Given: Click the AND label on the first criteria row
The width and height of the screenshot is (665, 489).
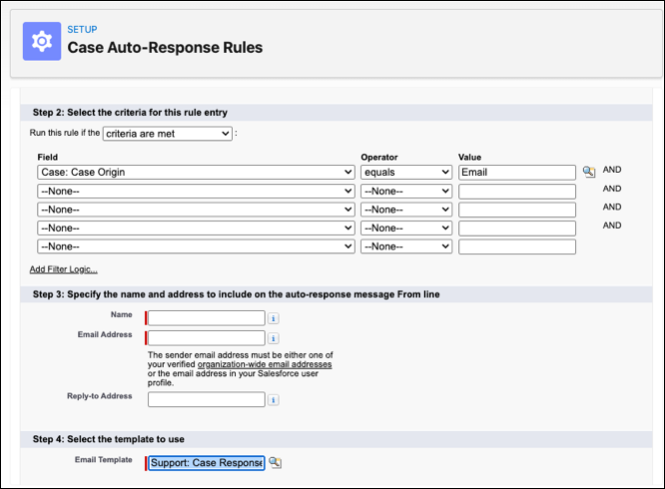Looking at the screenshot, I should pyautogui.click(x=612, y=170).
